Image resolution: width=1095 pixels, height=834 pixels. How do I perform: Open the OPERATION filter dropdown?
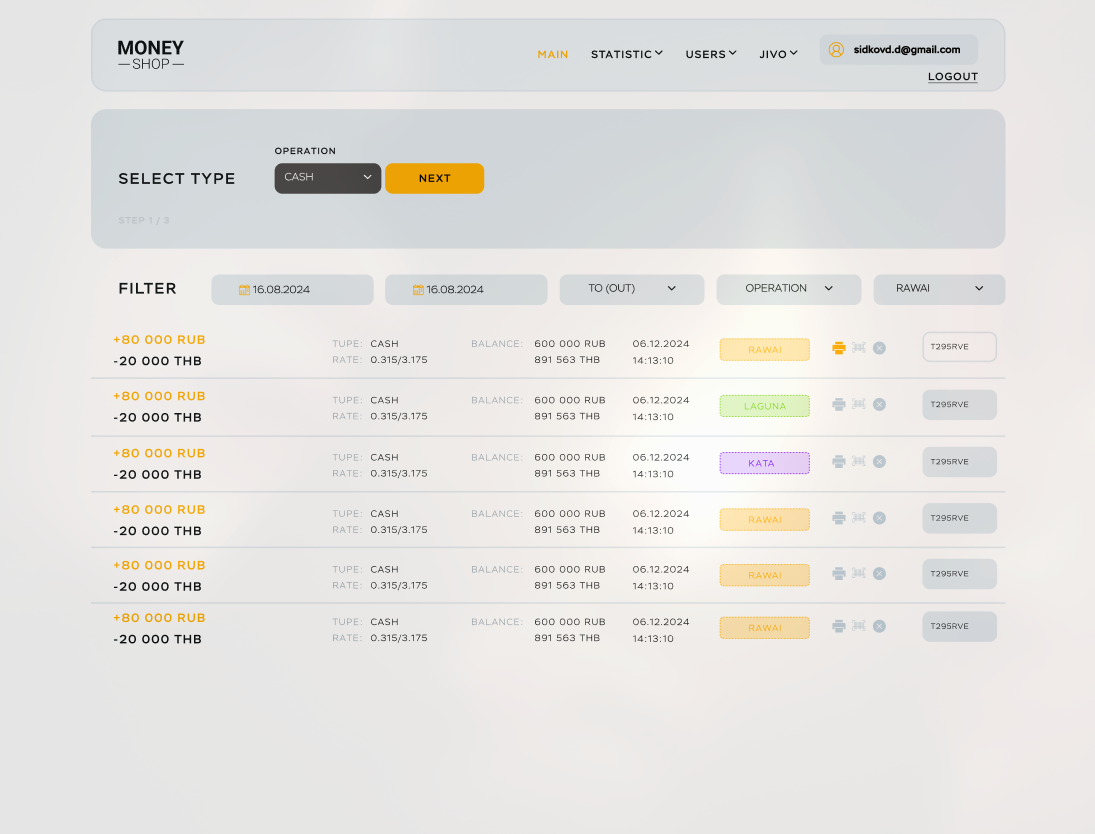(788, 288)
